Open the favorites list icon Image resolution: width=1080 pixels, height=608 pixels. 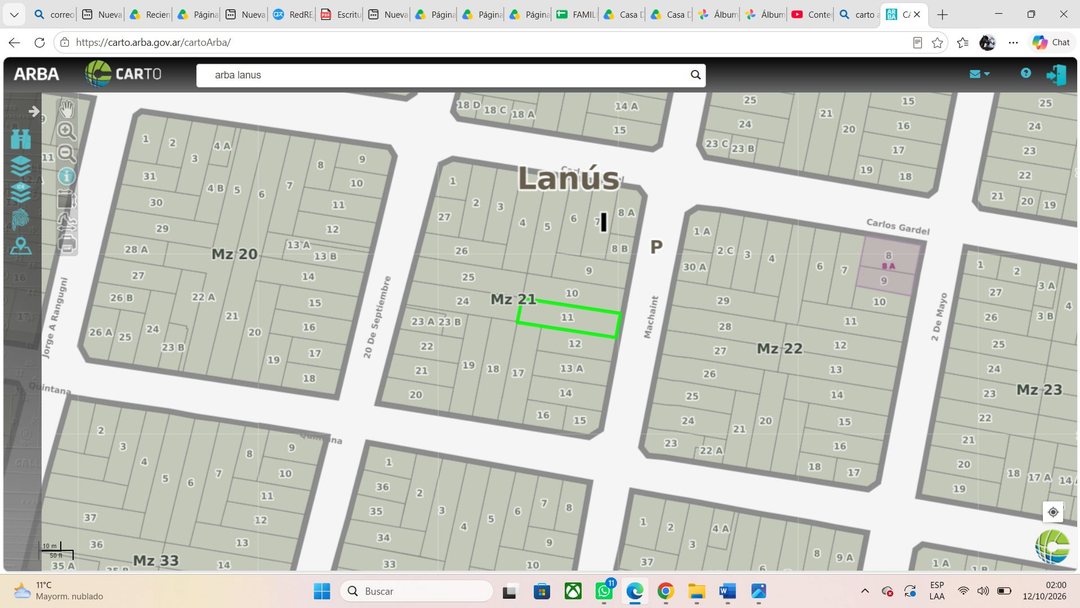click(963, 43)
